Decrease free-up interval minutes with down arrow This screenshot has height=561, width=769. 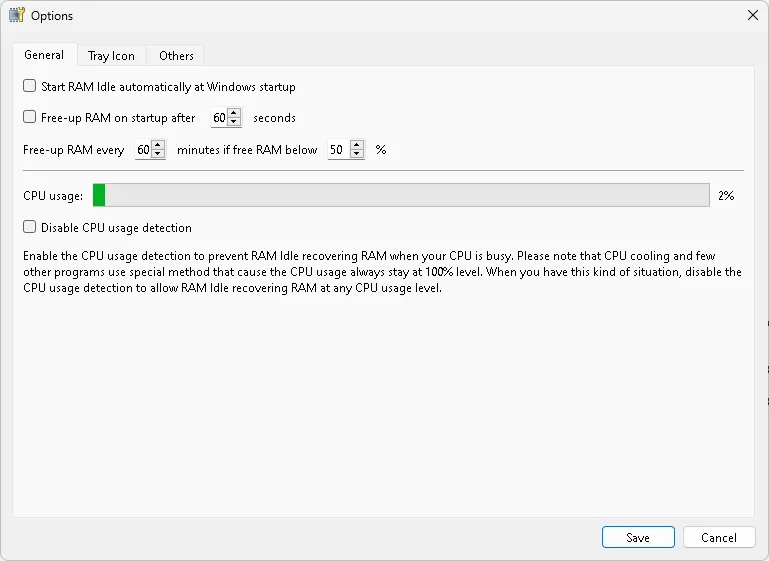(x=157, y=155)
